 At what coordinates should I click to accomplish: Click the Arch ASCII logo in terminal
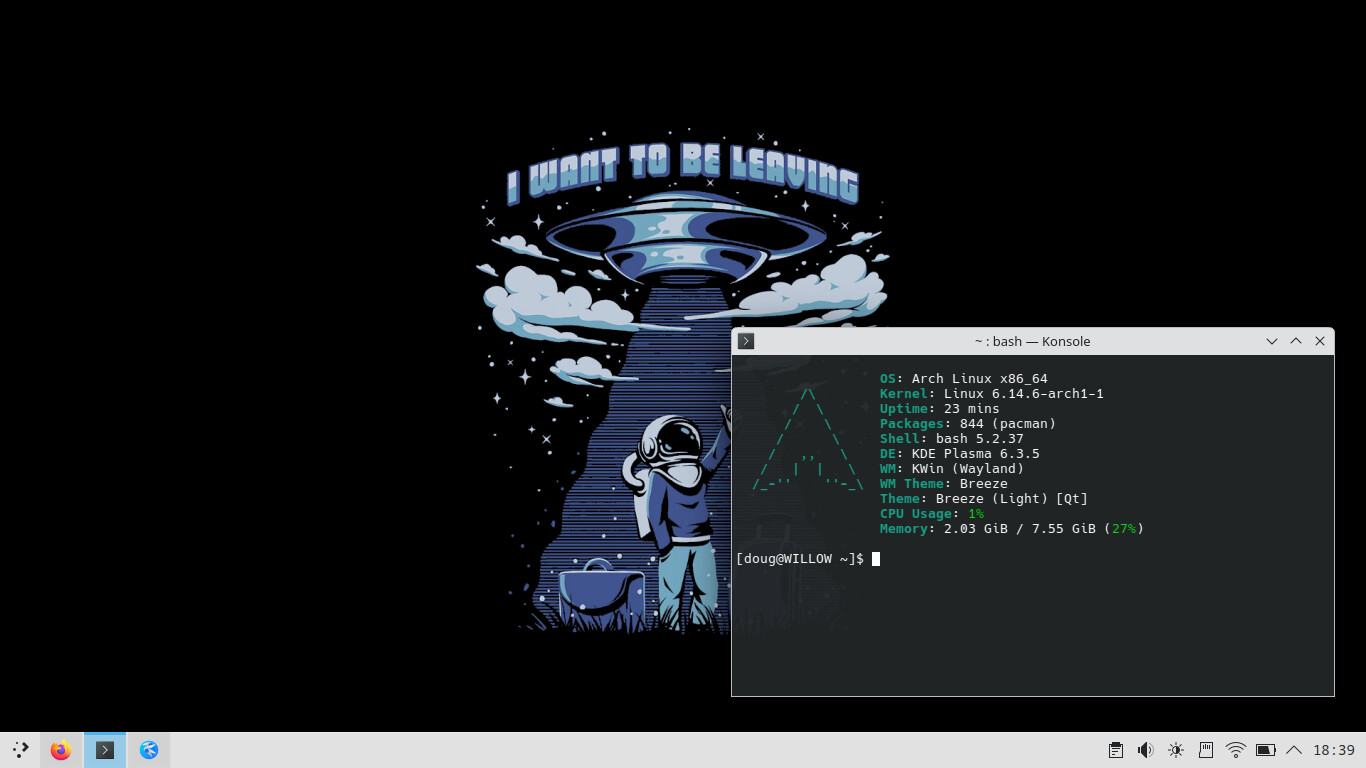808,439
